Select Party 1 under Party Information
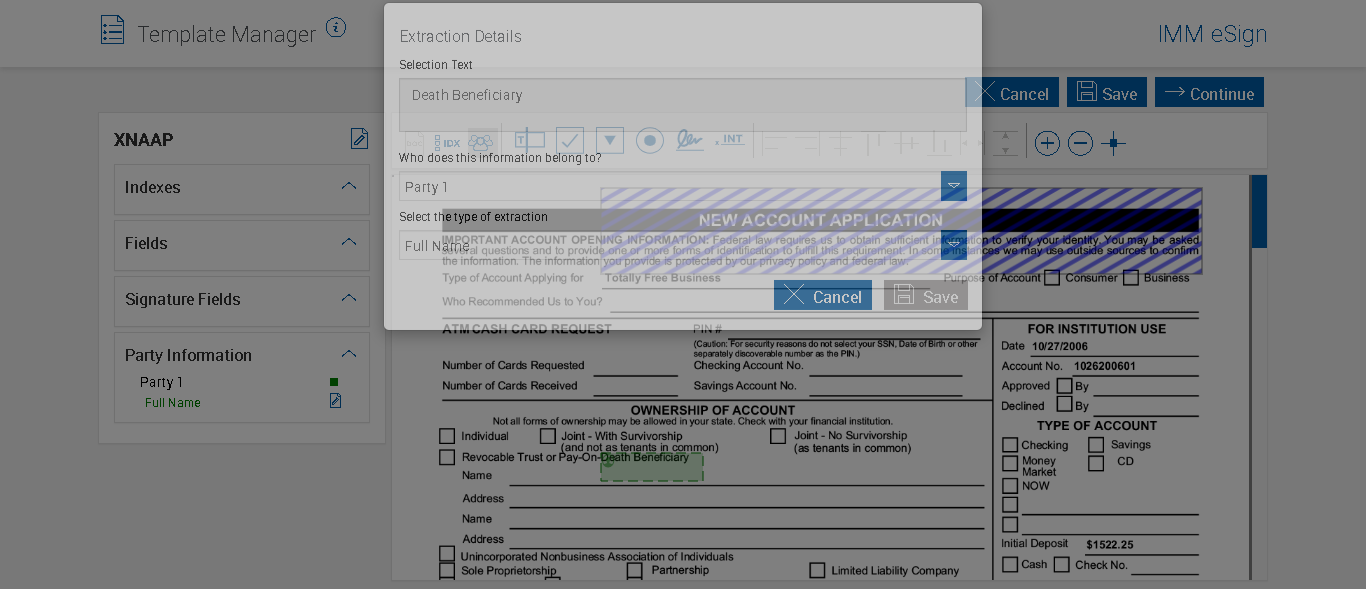 click(x=161, y=382)
